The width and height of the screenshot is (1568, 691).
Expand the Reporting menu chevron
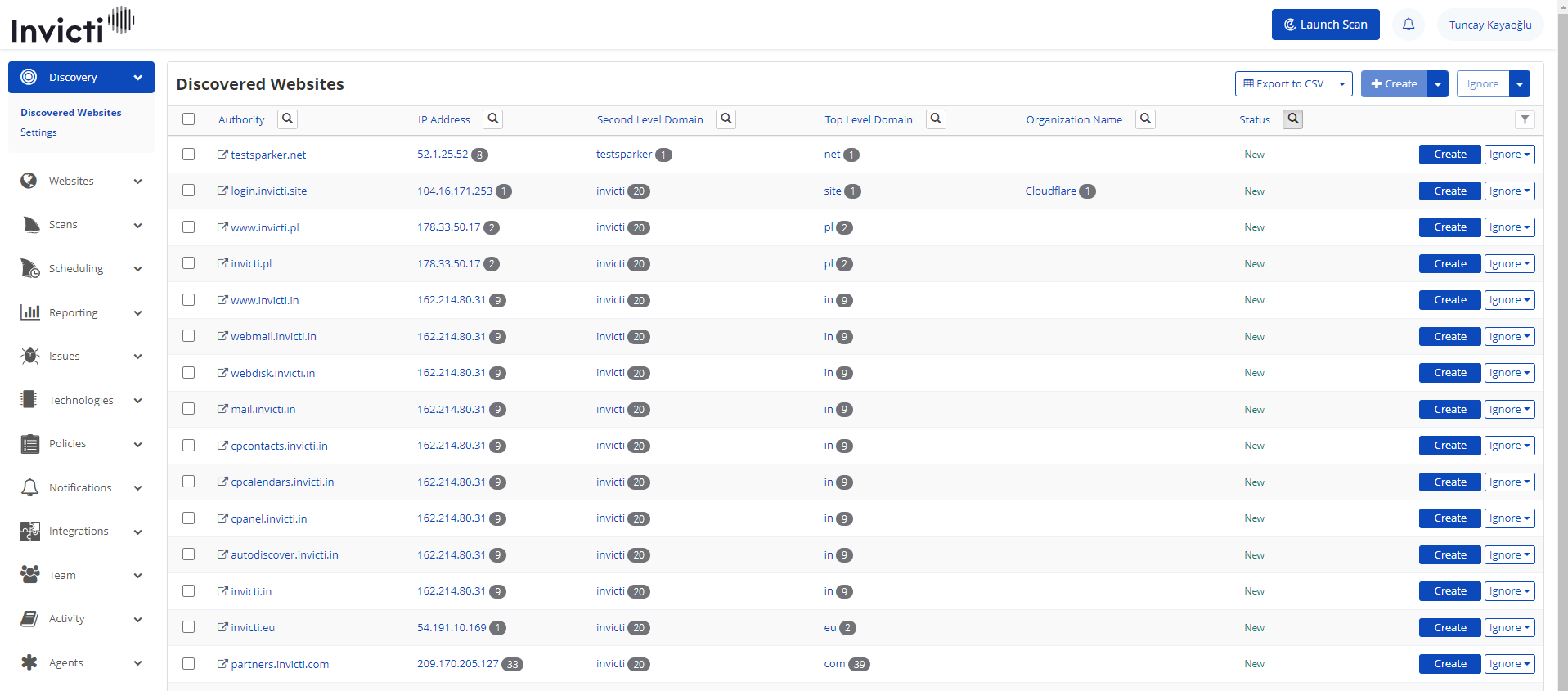[138, 313]
